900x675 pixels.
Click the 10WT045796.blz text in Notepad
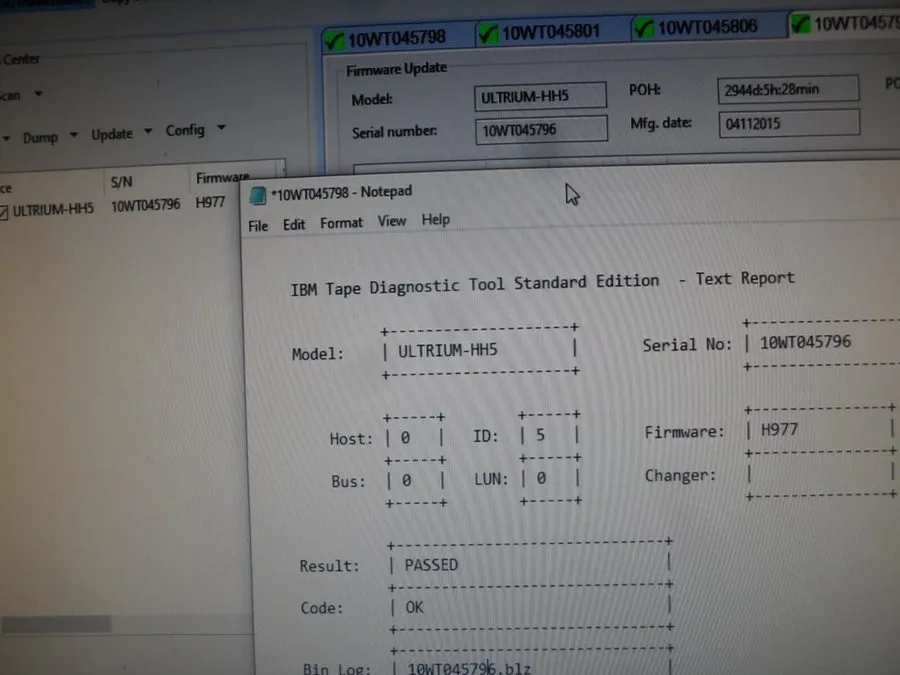[x=469, y=668]
